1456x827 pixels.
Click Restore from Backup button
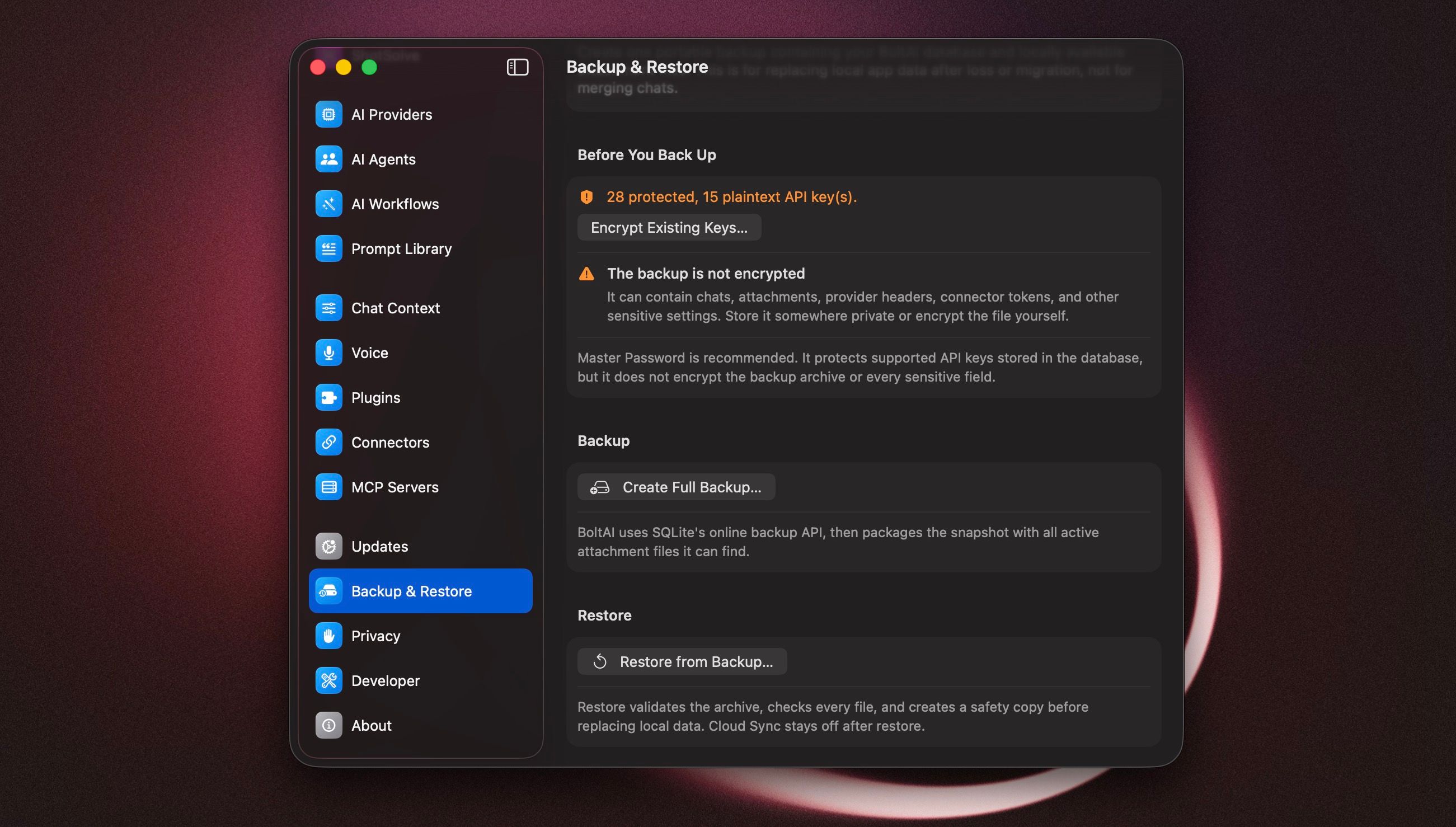pos(682,662)
